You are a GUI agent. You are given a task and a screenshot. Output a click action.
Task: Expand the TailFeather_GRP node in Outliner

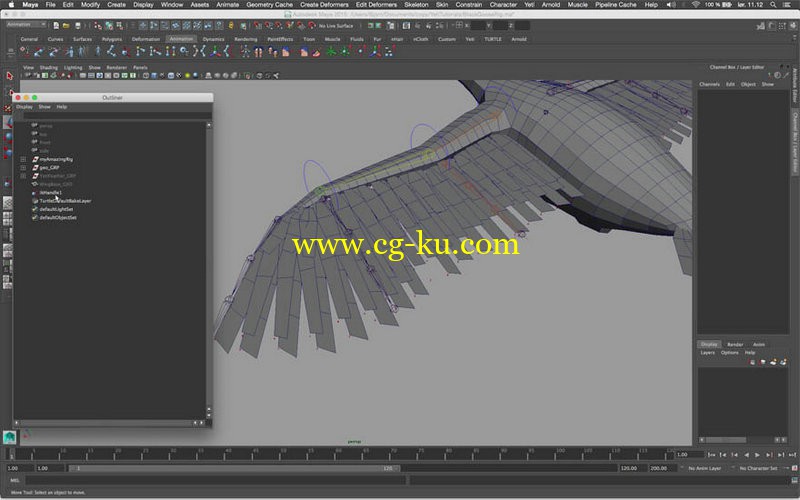(23, 176)
